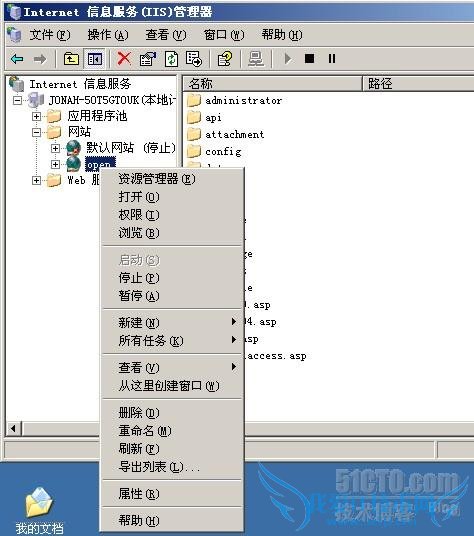
Task: Click the attachment folder icon
Action: pyautogui.click(x=194, y=134)
